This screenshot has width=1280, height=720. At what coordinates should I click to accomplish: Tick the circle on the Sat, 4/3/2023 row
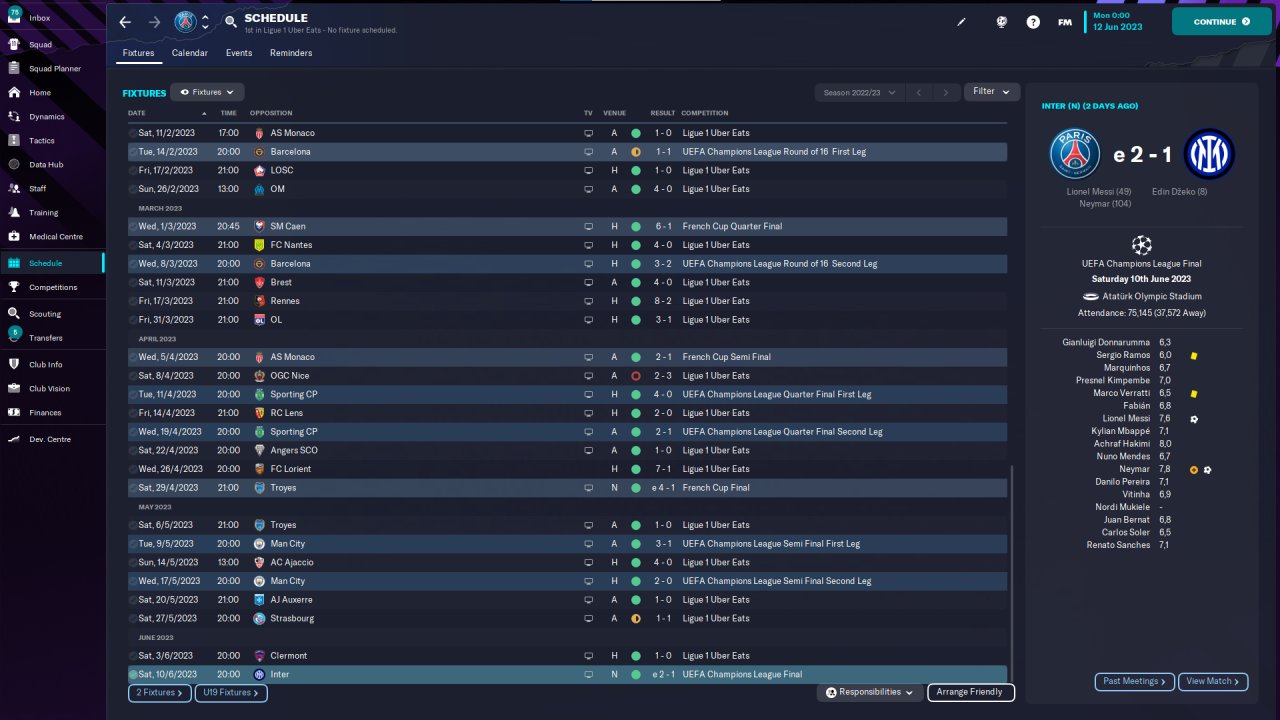click(133, 245)
